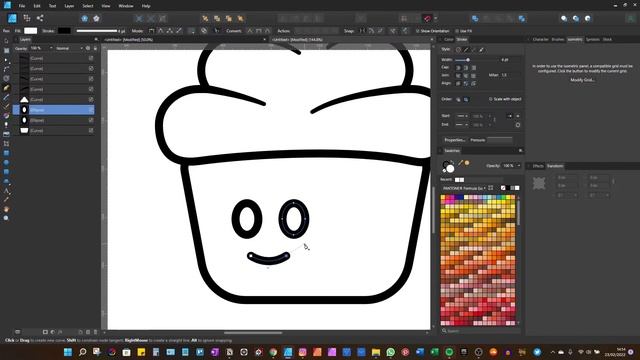This screenshot has width=640, height=360.
Task: Switch to the Symbols tab
Action: pos(593,40)
